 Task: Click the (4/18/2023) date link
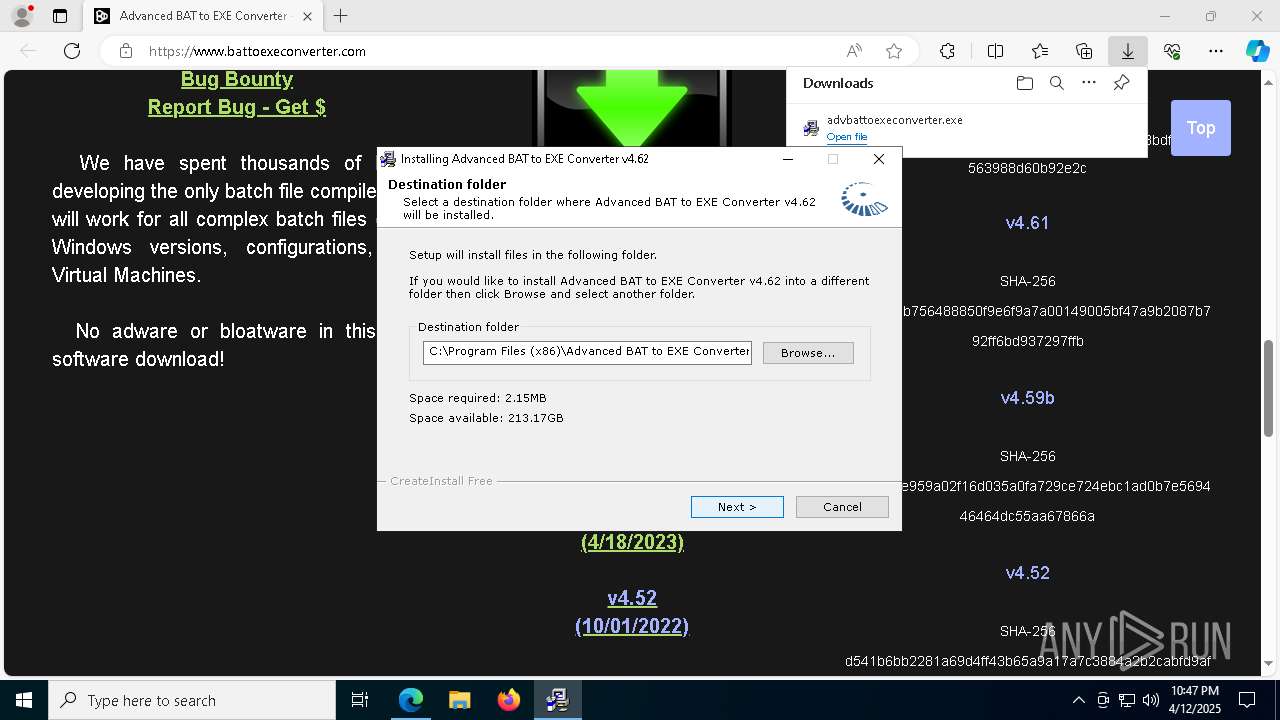click(632, 542)
